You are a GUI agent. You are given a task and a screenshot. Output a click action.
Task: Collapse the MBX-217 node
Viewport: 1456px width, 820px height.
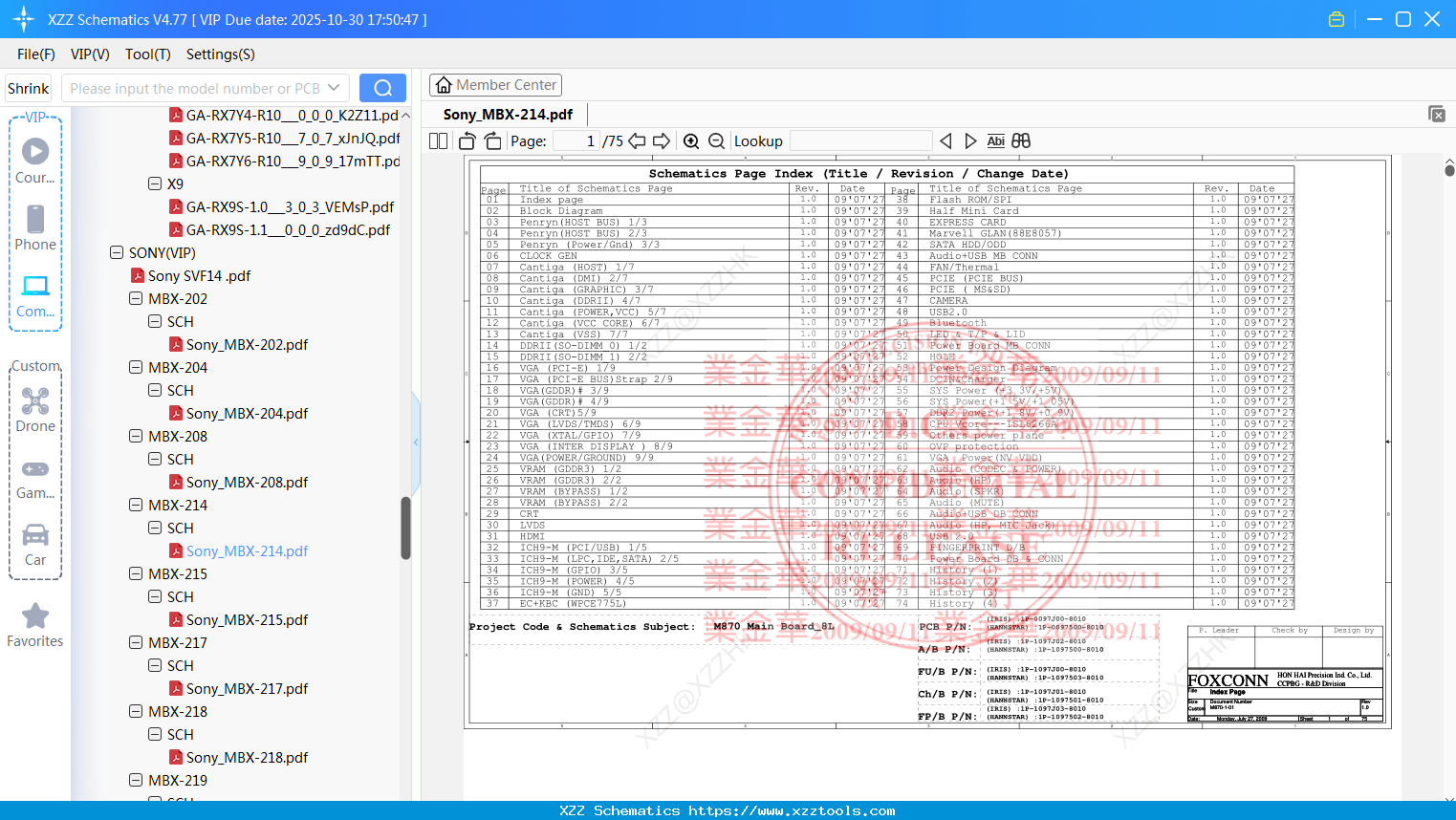tap(136, 642)
